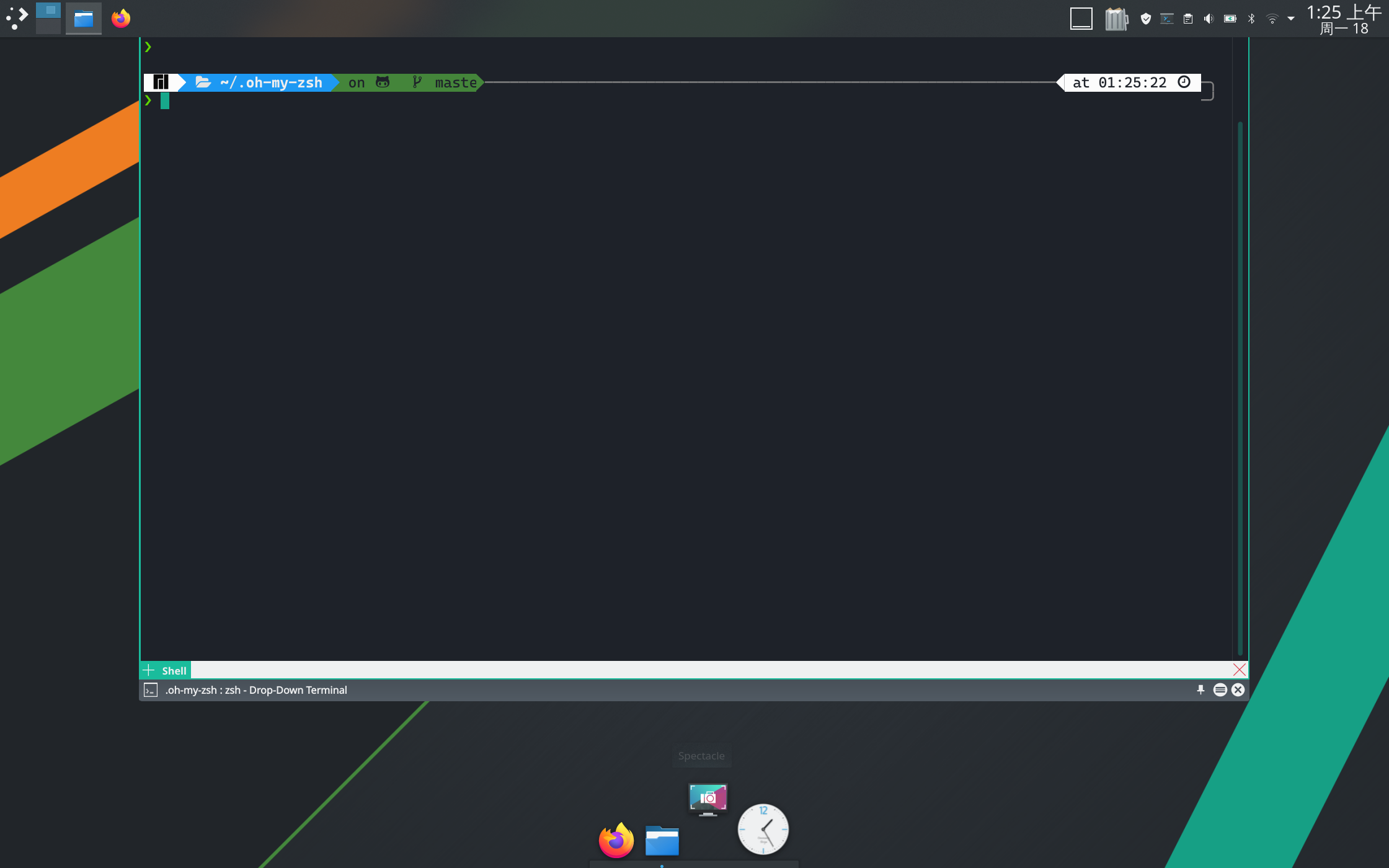Open the Wi-Fi network tray icon
Screen dimensions: 1389x868
1272,18
